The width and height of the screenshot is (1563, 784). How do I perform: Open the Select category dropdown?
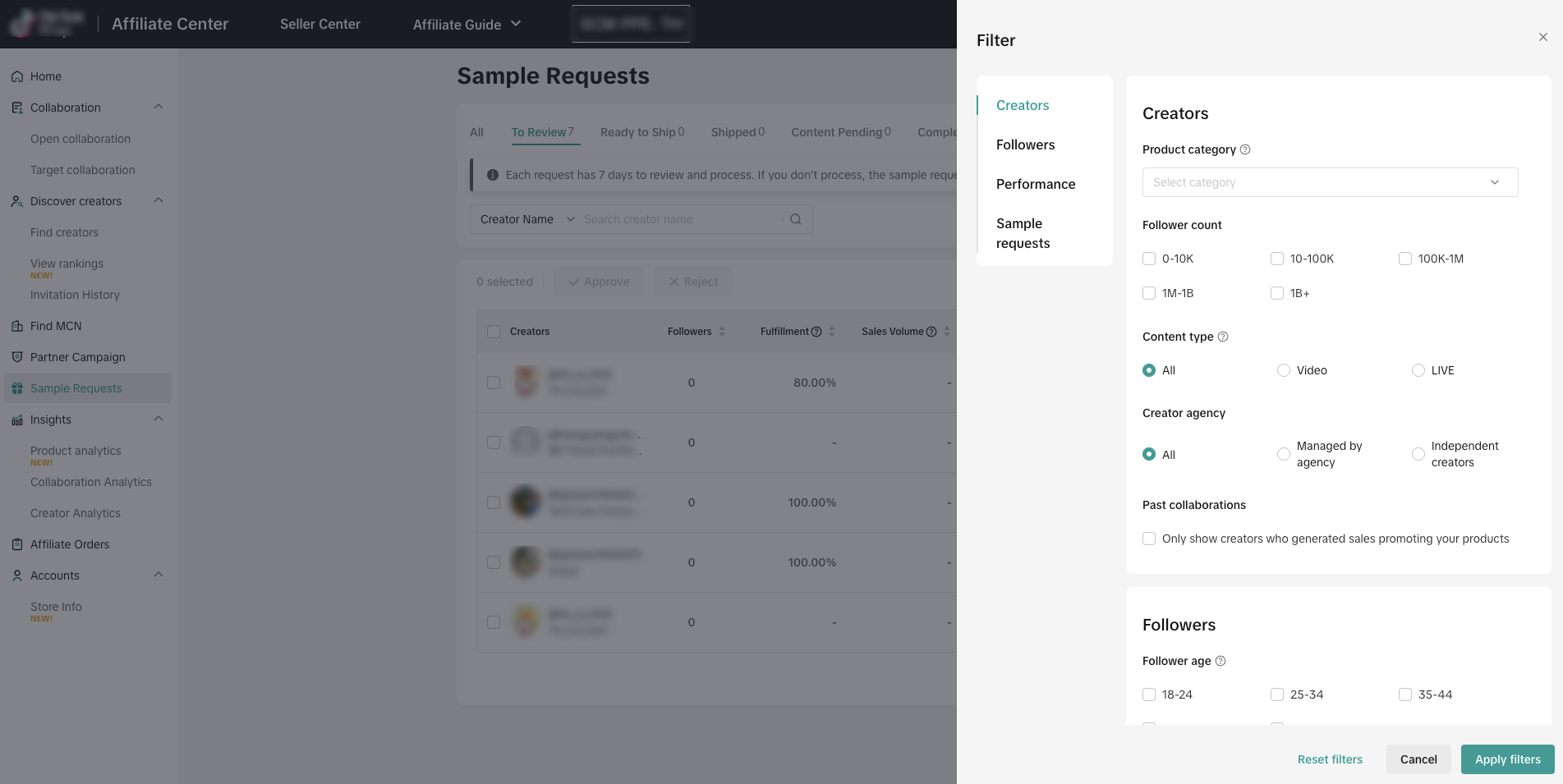click(1330, 182)
